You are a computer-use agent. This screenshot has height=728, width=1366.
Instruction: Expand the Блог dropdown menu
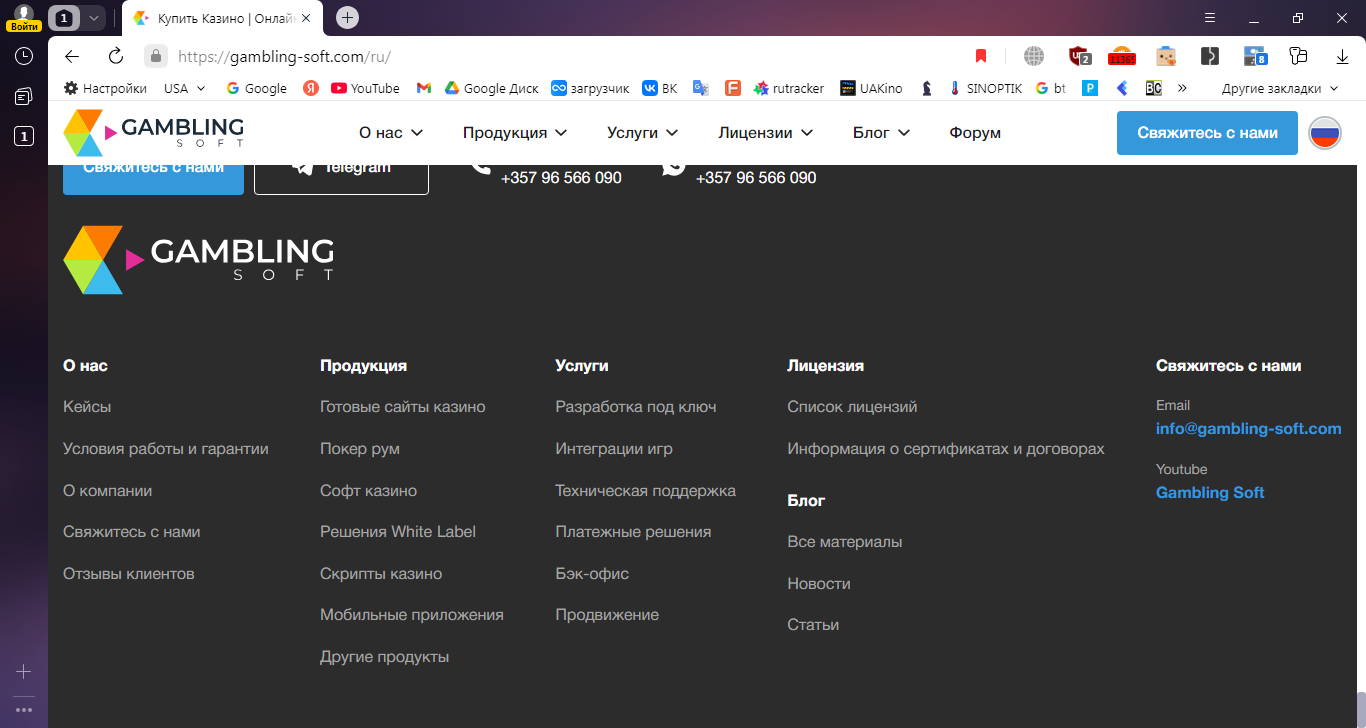coord(881,133)
